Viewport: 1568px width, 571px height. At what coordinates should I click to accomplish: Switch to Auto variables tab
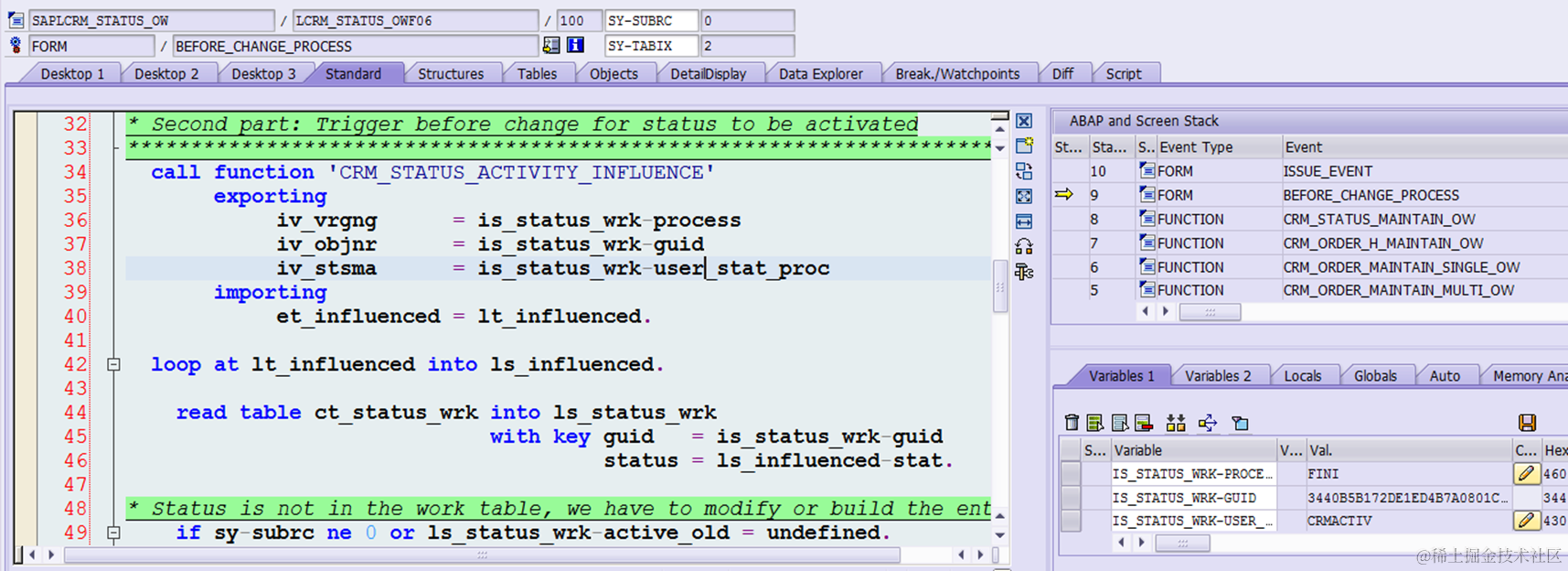pos(1445,376)
